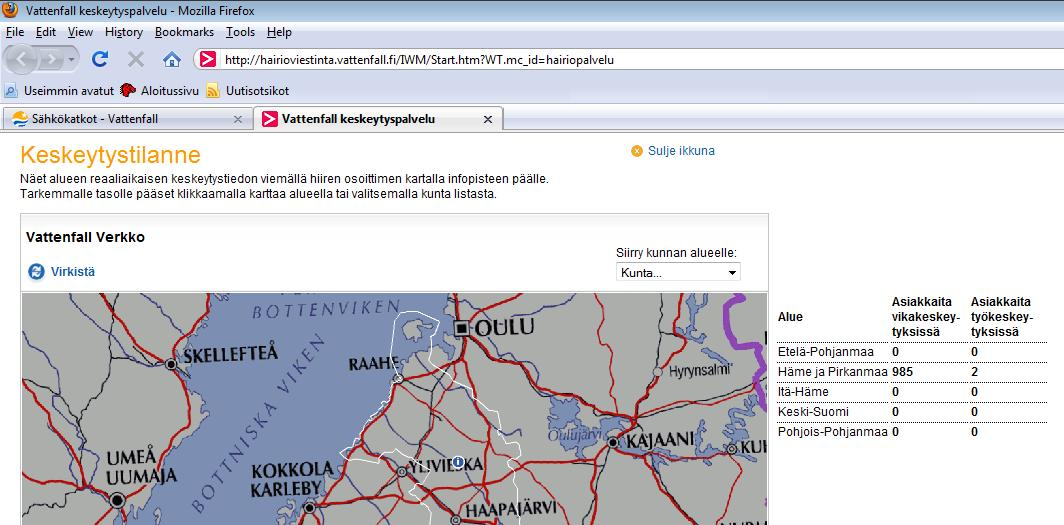Click the Oulu city marker on map

[462, 328]
